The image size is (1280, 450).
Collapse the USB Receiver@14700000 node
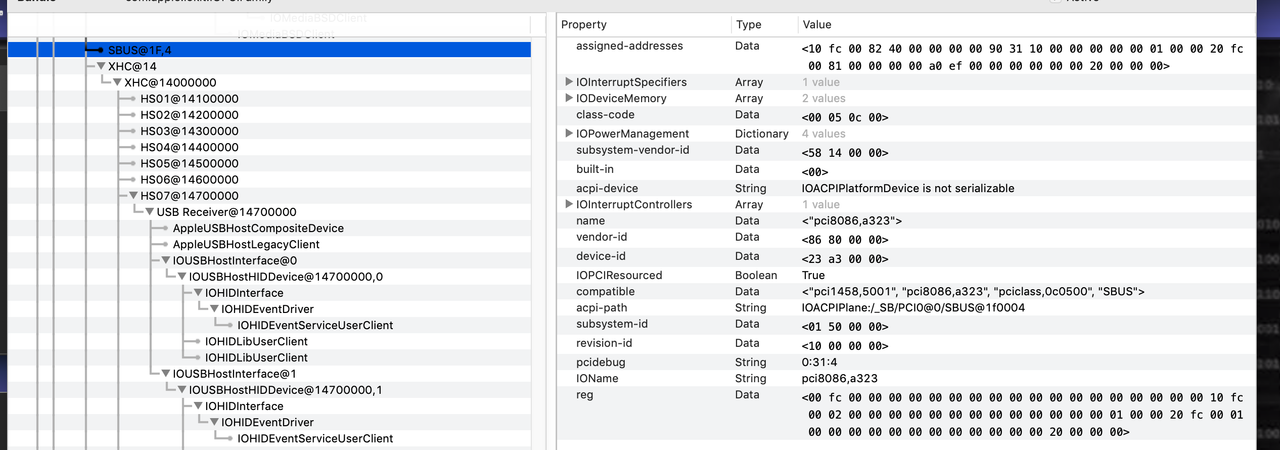click(x=149, y=212)
